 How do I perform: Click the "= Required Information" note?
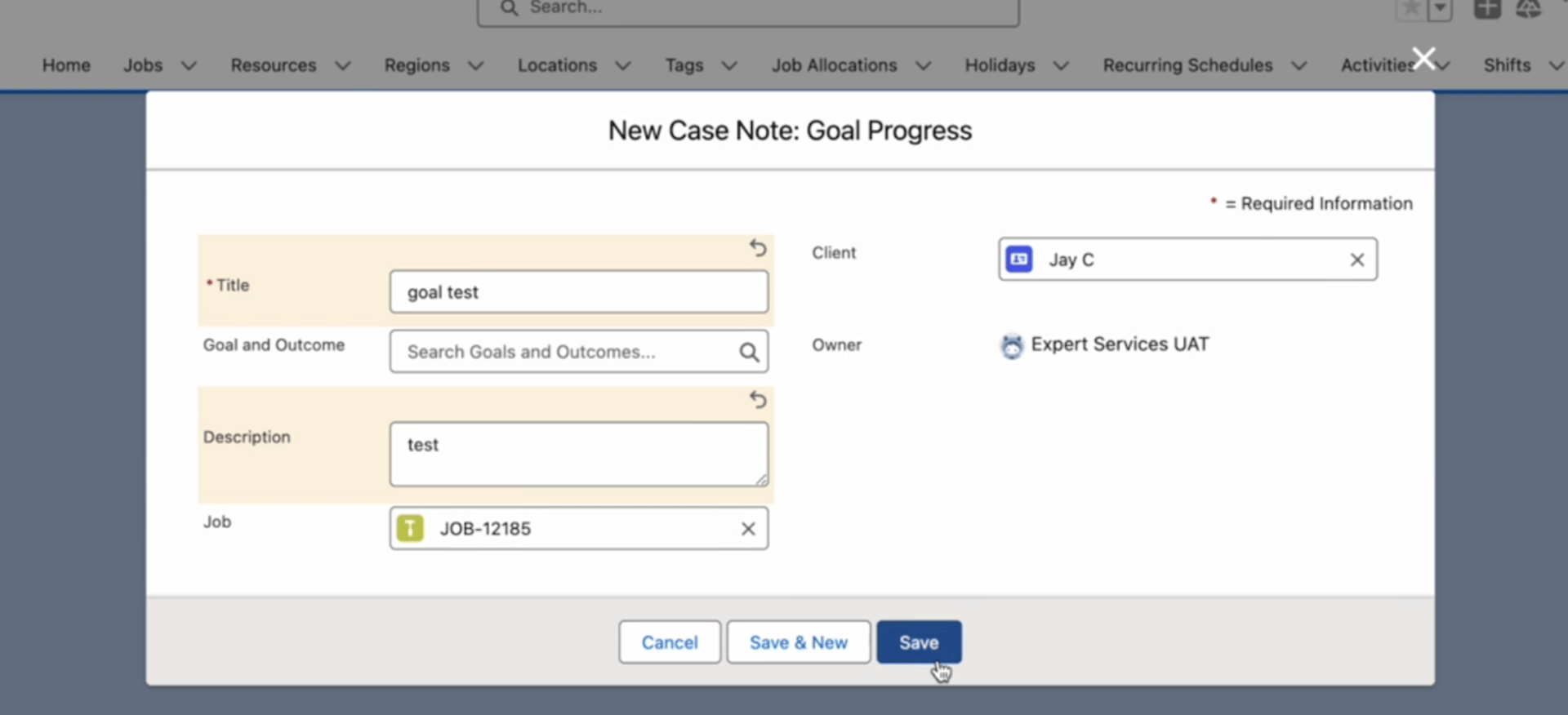click(x=1318, y=203)
